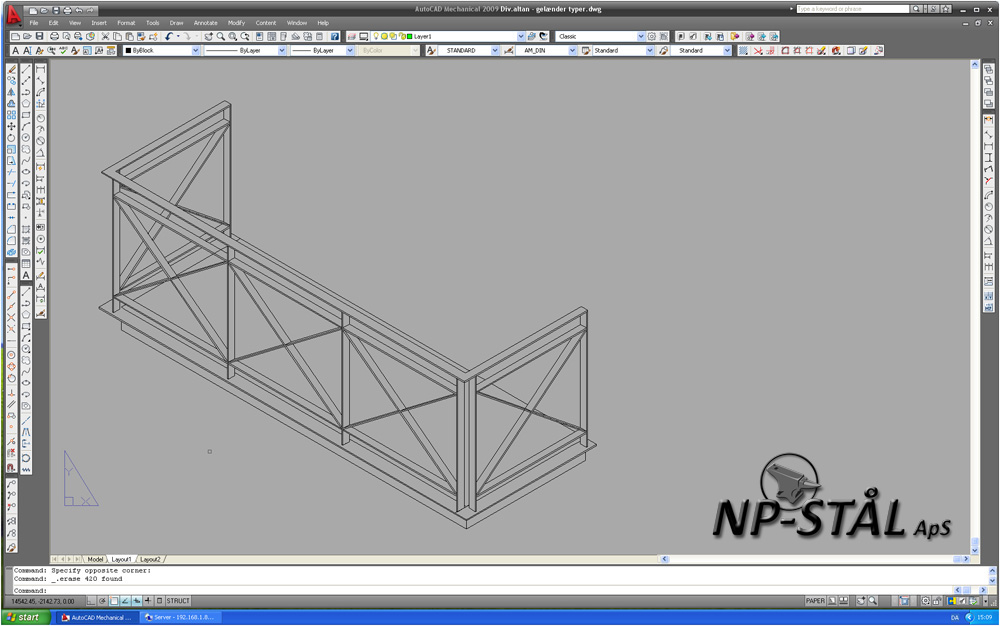The image size is (1000, 626).
Task: Click the DA language indicator in tray
Action: tap(955, 617)
